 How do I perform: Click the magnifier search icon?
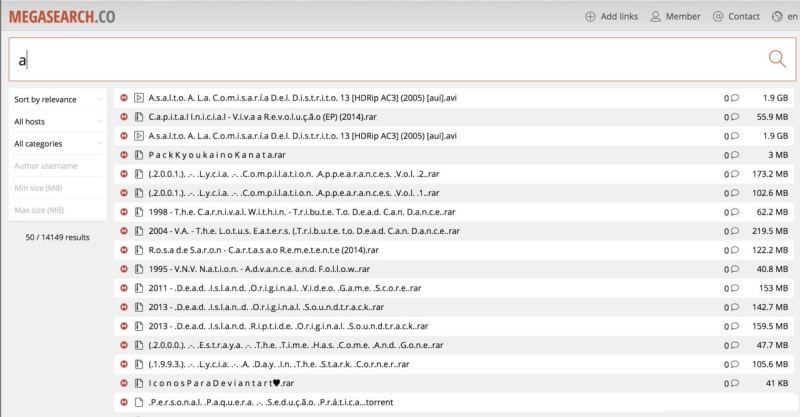click(x=777, y=59)
